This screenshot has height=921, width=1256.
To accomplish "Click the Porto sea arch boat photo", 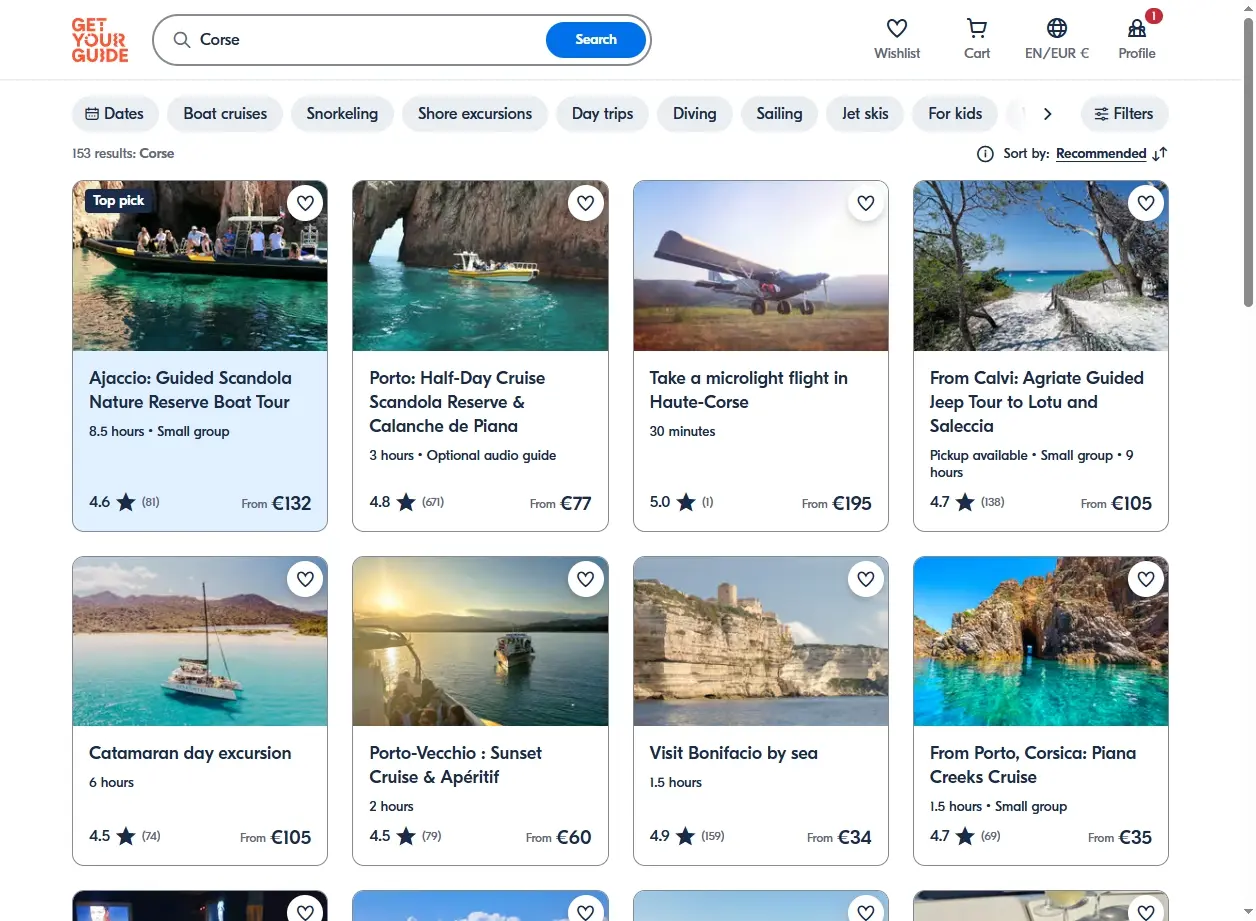I will [x=480, y=266].
